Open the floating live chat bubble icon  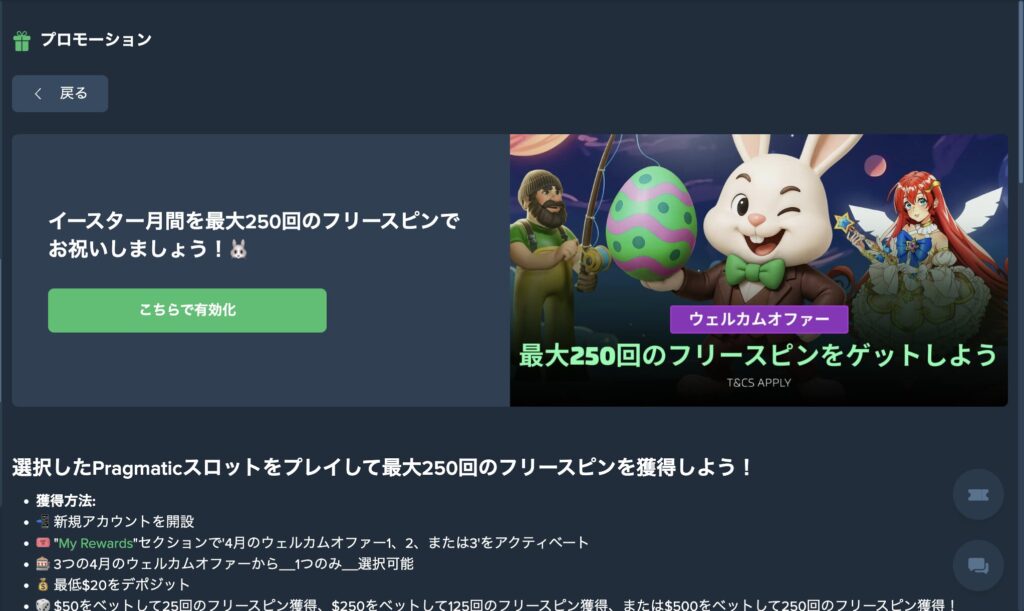coord(978,565)
